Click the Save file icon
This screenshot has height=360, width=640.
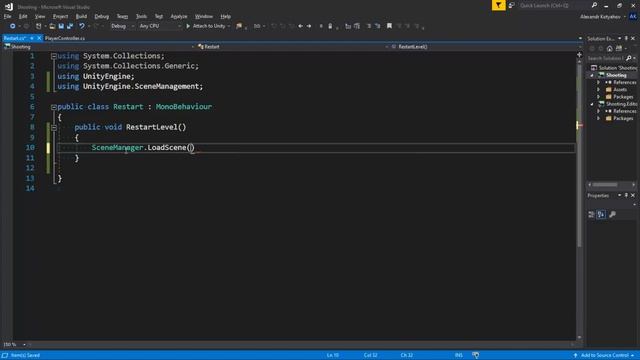(x=61, y=26)
